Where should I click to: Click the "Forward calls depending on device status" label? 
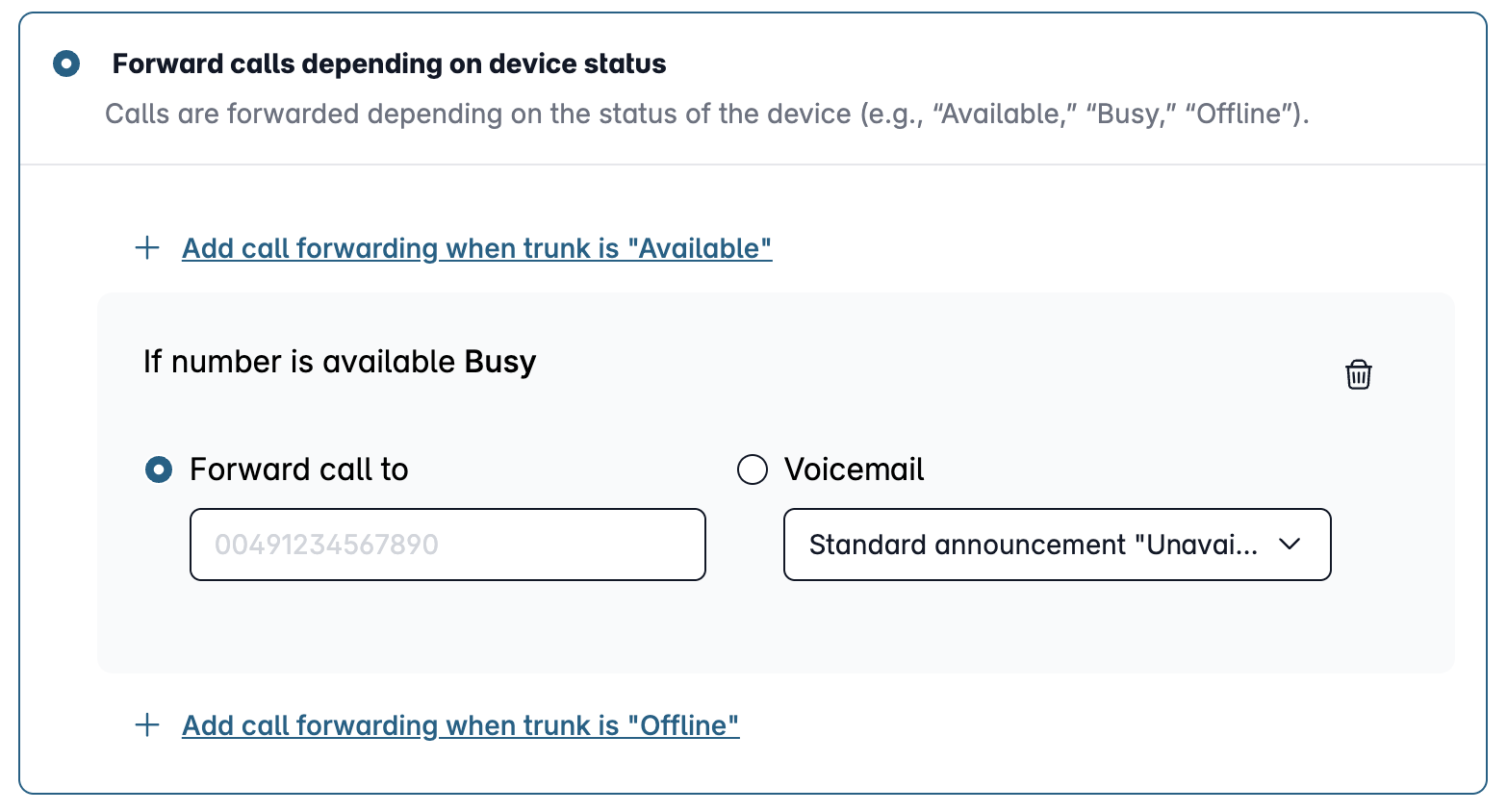[389, 63]
